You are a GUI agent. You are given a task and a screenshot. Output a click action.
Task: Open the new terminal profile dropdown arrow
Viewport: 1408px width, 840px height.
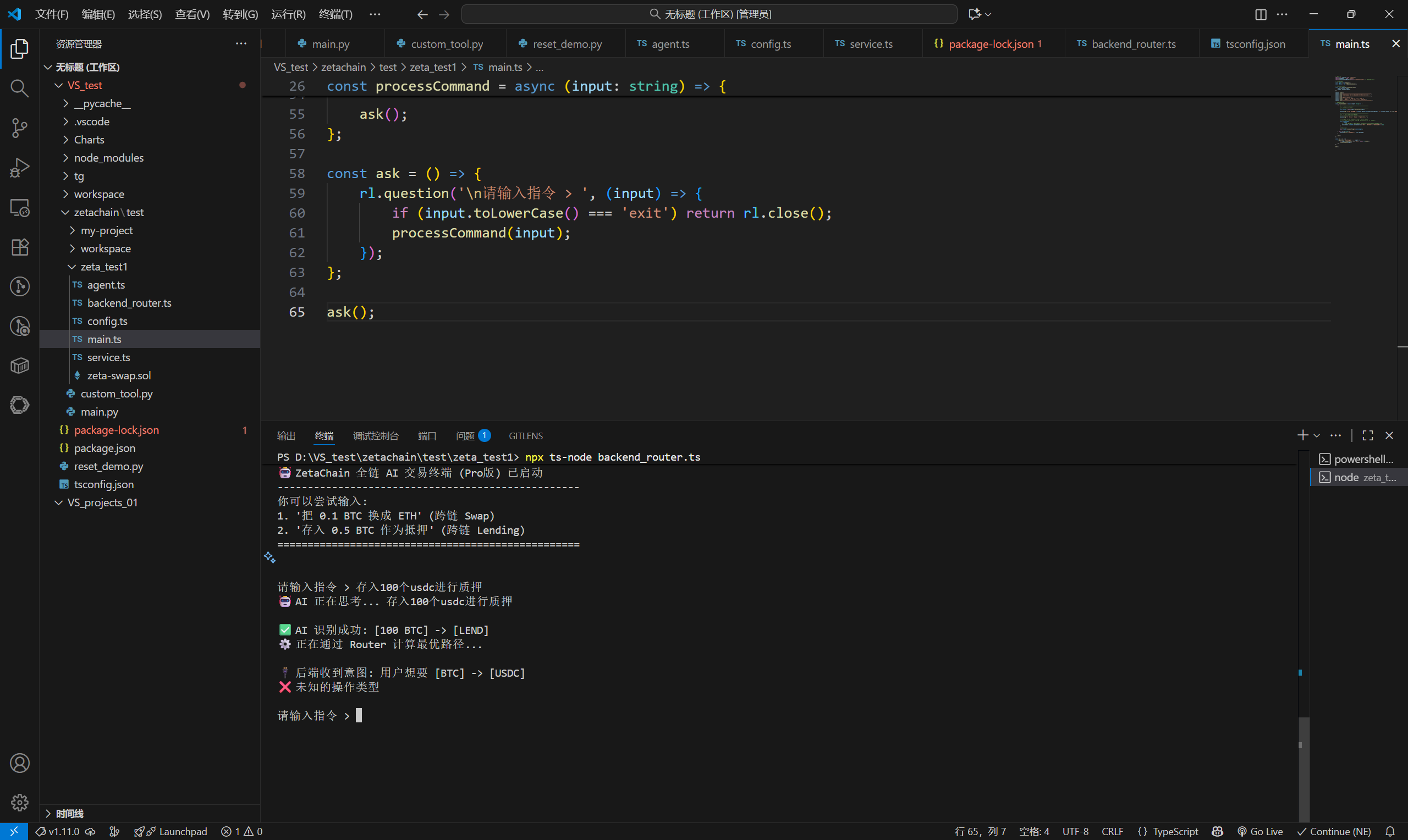[x=1317, y=435]
